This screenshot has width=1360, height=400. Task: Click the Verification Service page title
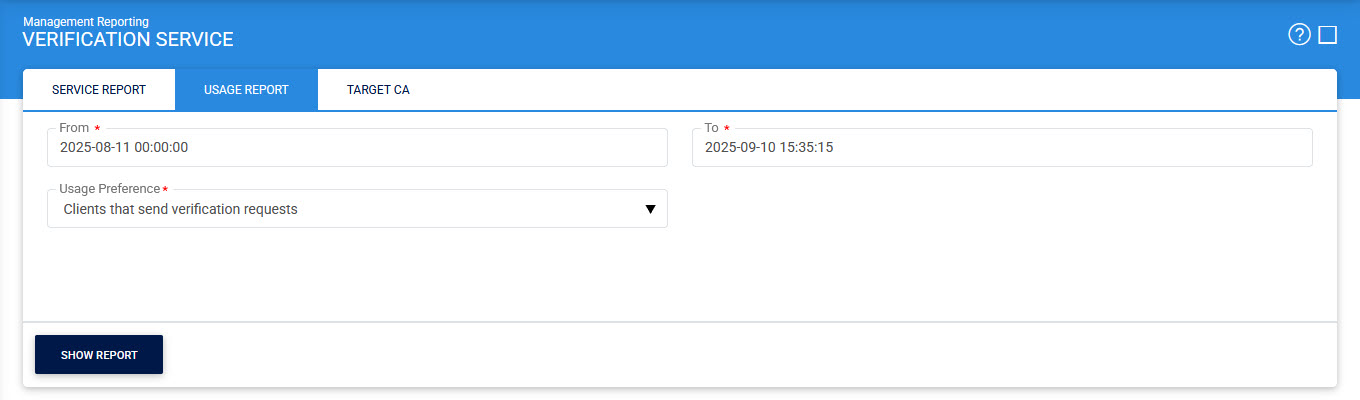click(128, 40)
